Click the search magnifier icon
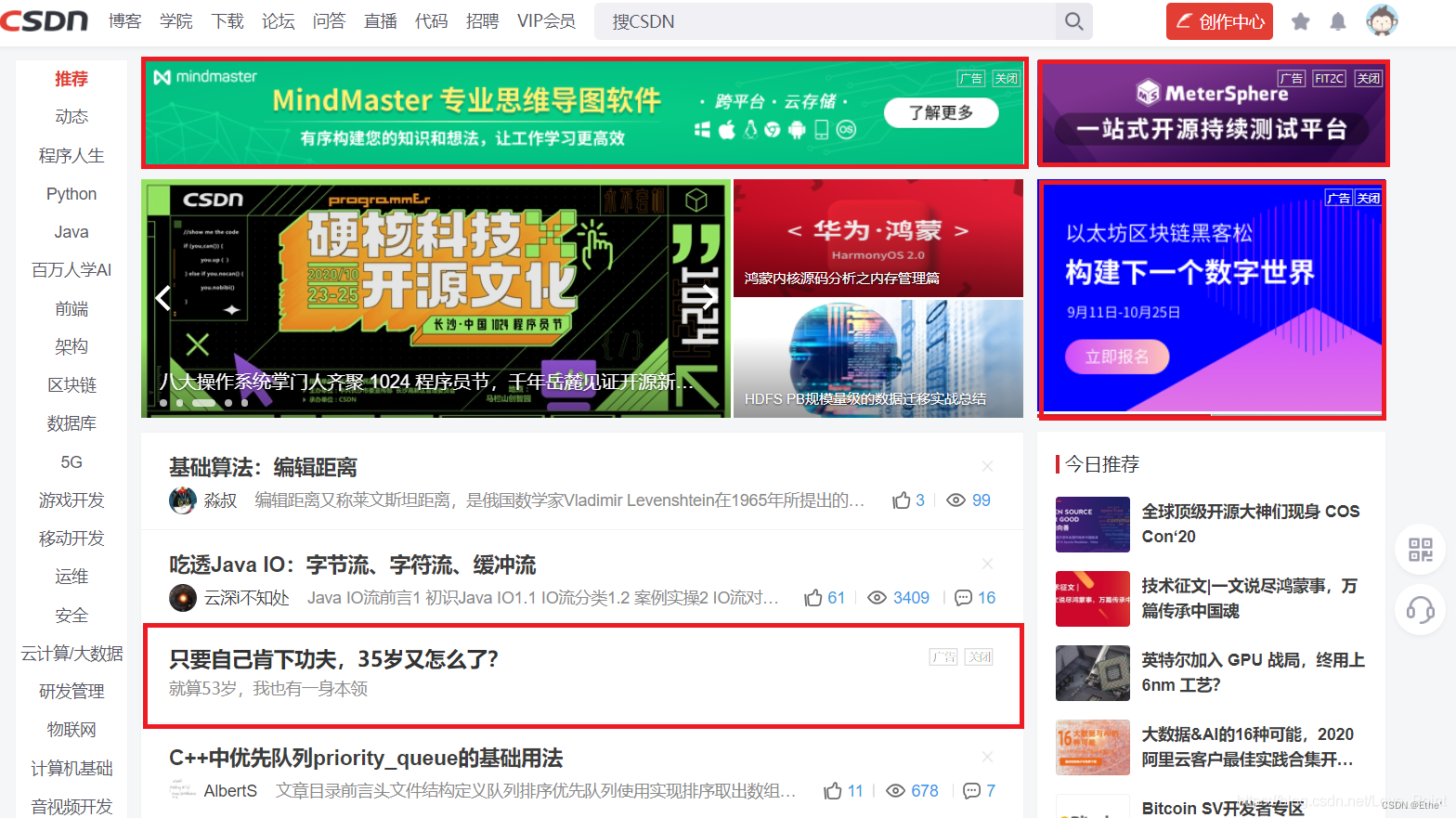This screenshot has width=1456, height=818. [1073, 20]
